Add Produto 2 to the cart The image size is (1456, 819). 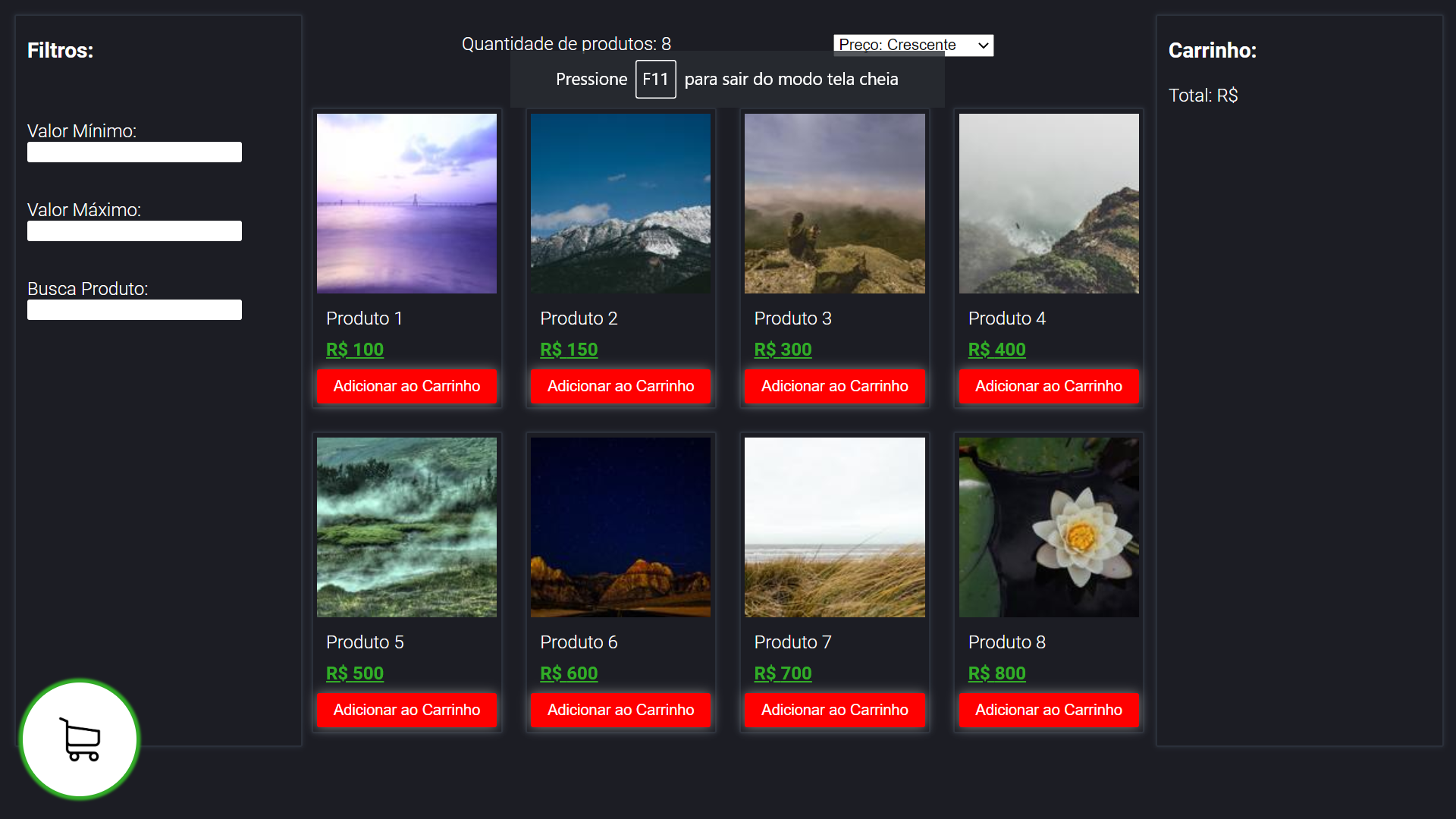point(620,386)
